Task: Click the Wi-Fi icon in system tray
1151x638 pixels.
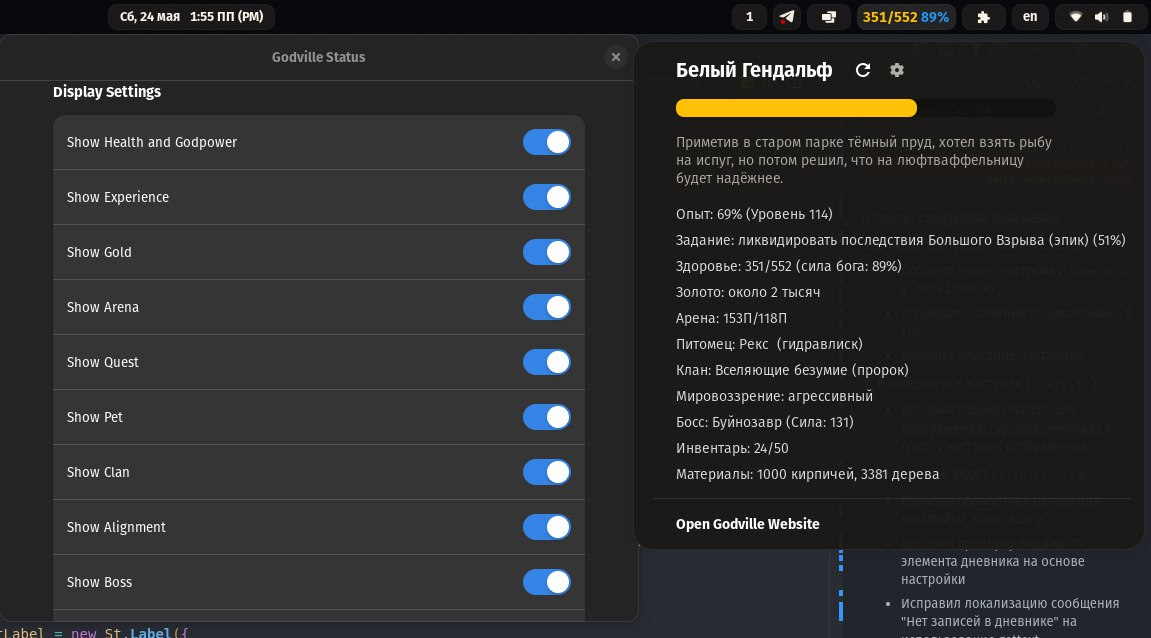Action: 1076,17
